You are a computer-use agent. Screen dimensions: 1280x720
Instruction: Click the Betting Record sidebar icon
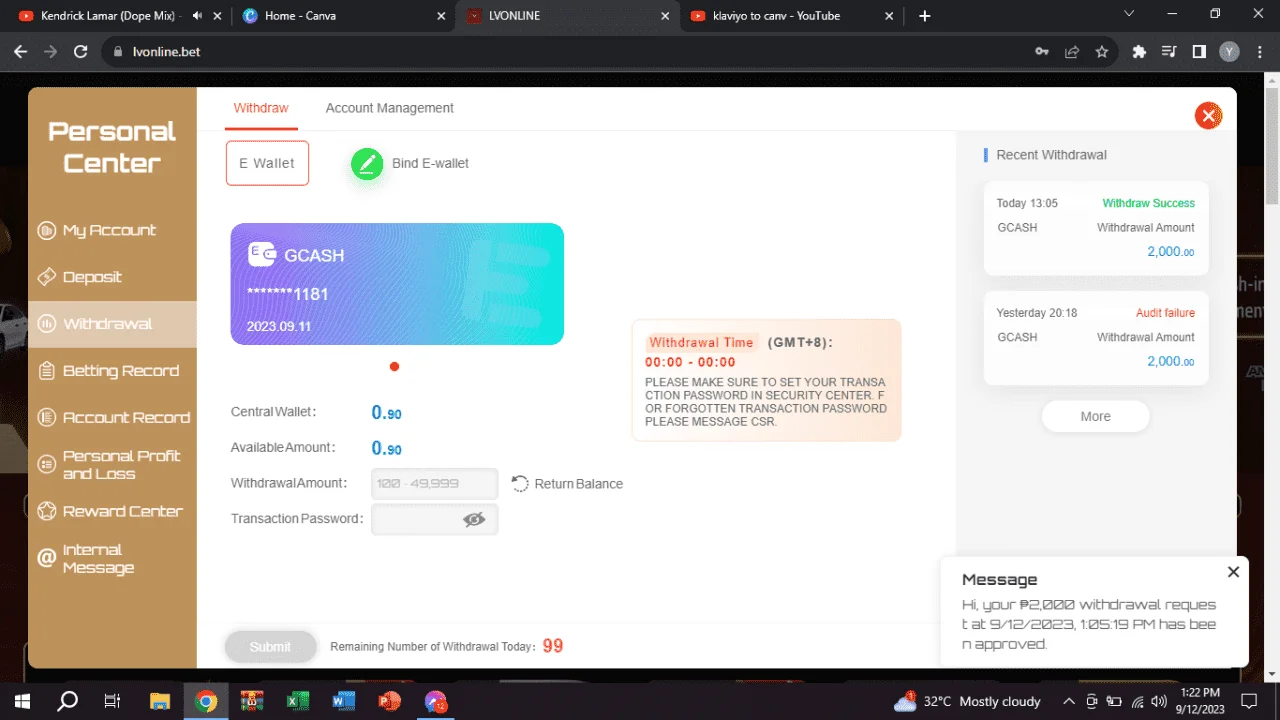[x=46, y=371]
